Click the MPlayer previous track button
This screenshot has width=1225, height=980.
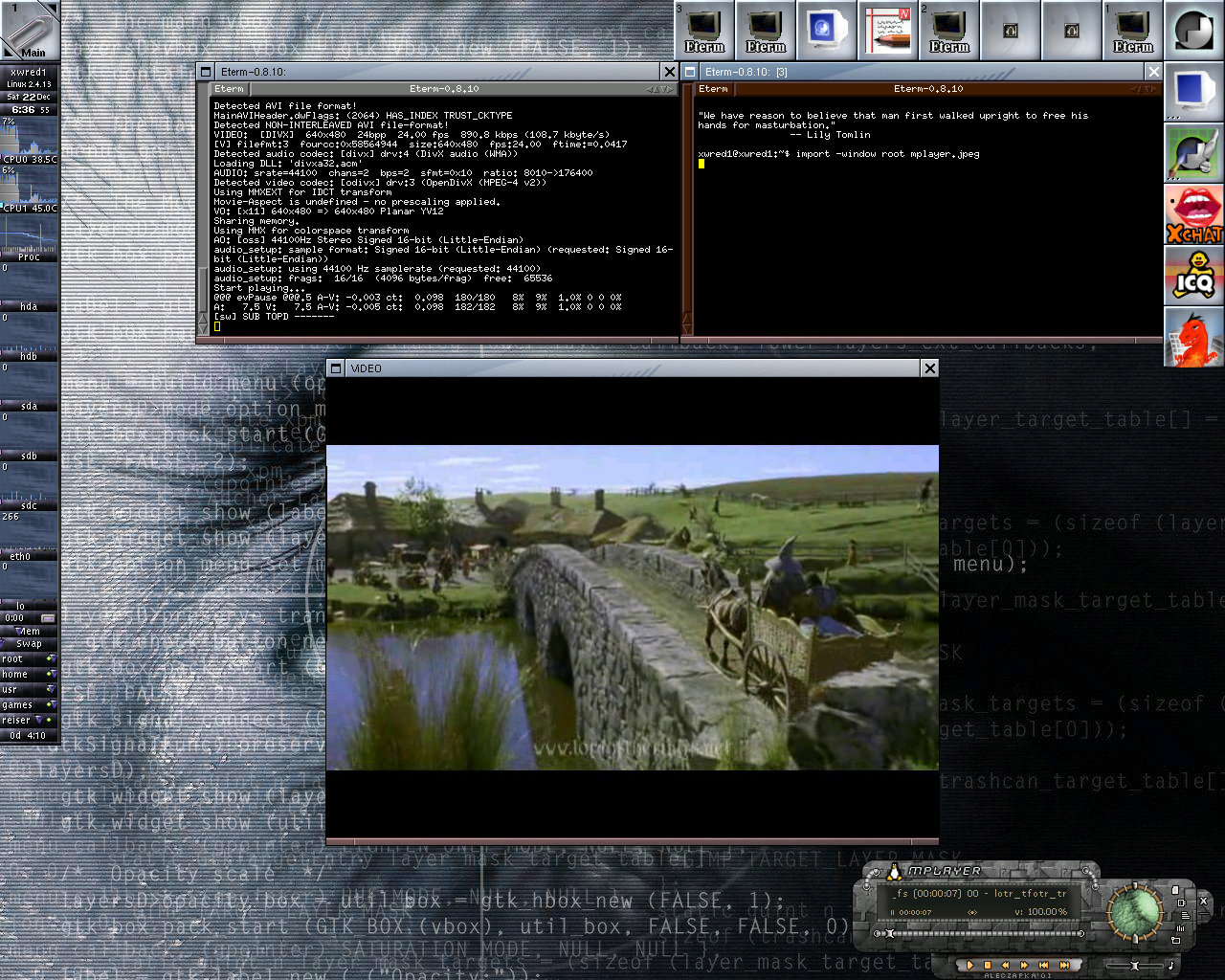[1043, 965]
